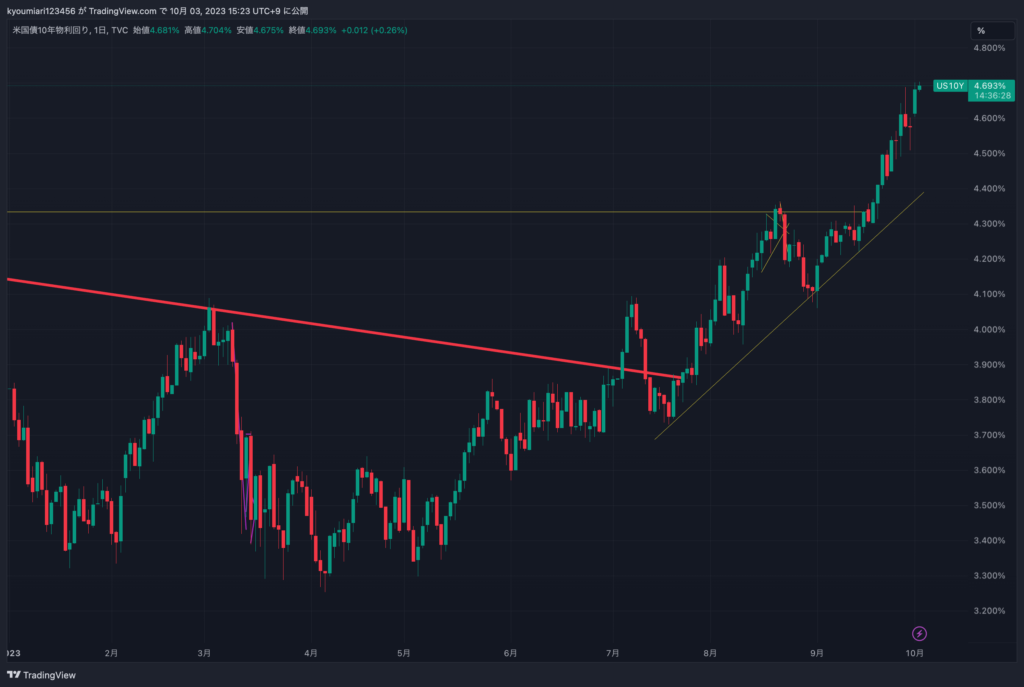Click the 4.500% price axis label
This screenshot has height=687, width=1024.
tap(989, 153)
